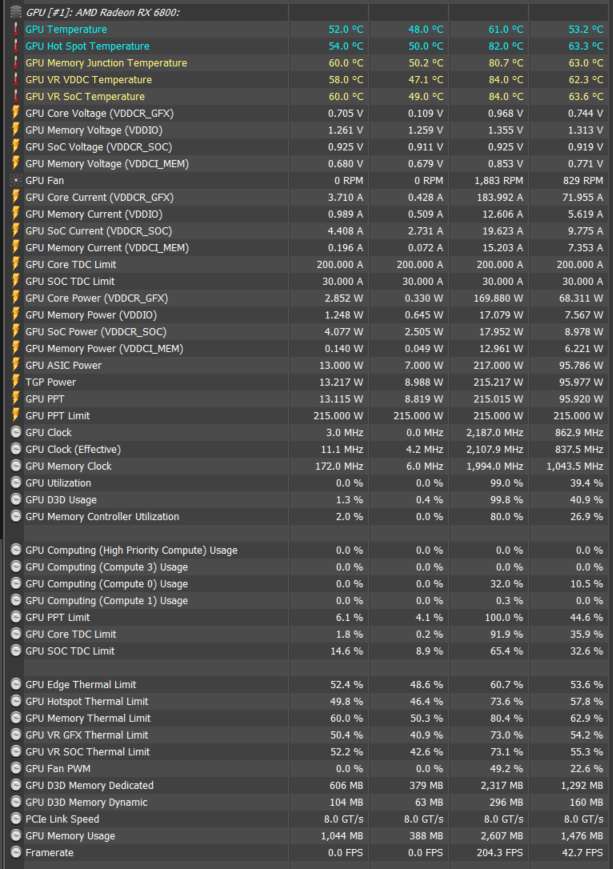
Task: Select the GPU Temperature sensor label
Action: pos(66,29)
